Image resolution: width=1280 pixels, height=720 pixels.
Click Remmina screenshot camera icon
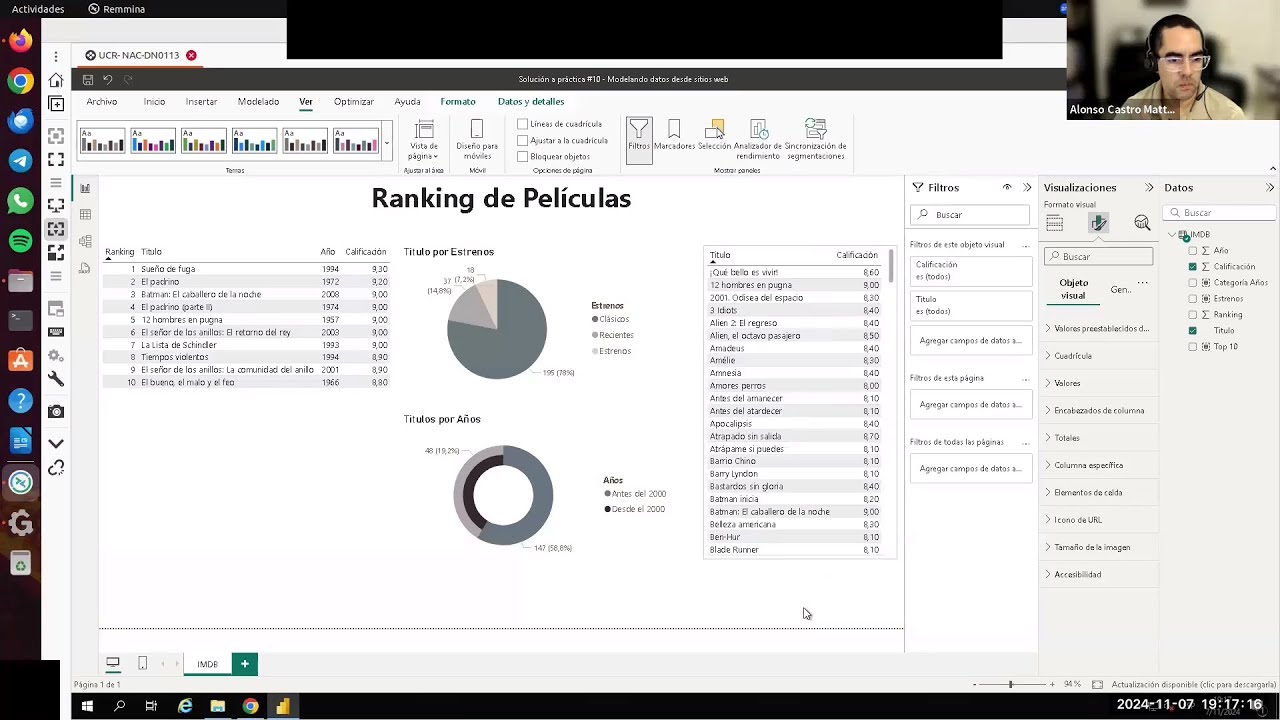pyautogui.click(x=56, y=411)
